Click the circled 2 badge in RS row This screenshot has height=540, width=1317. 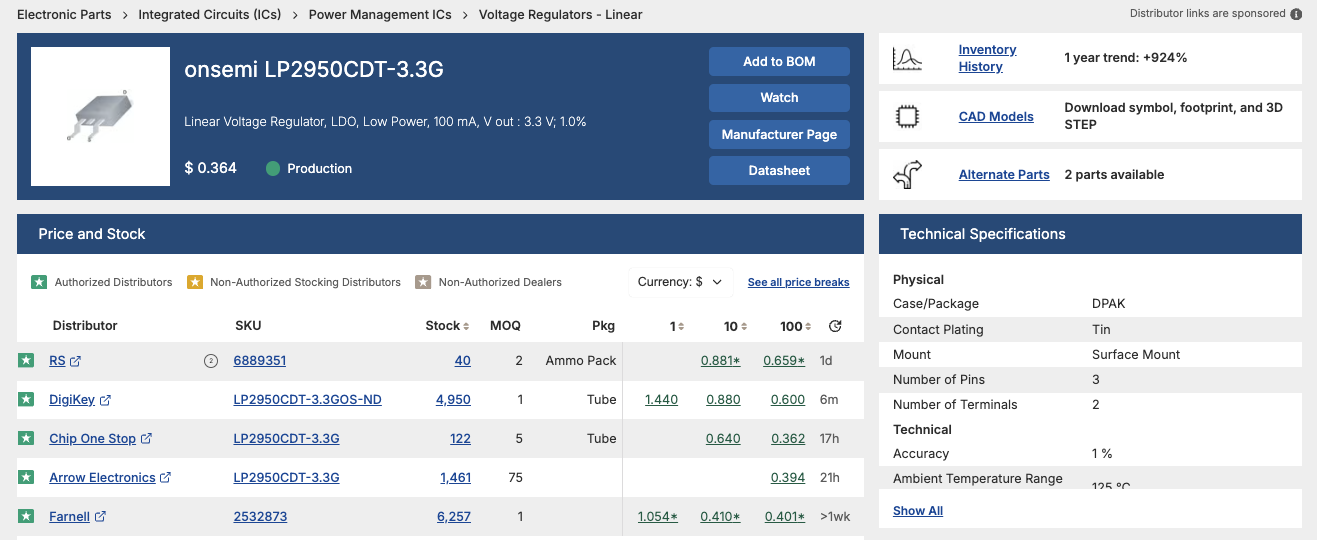tap(211, 361)
